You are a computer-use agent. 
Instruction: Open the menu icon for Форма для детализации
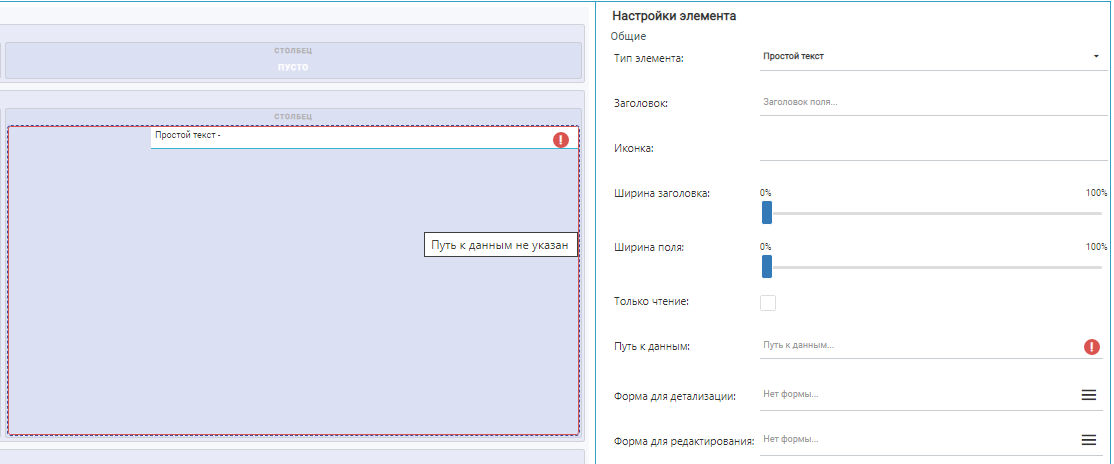1089,395
